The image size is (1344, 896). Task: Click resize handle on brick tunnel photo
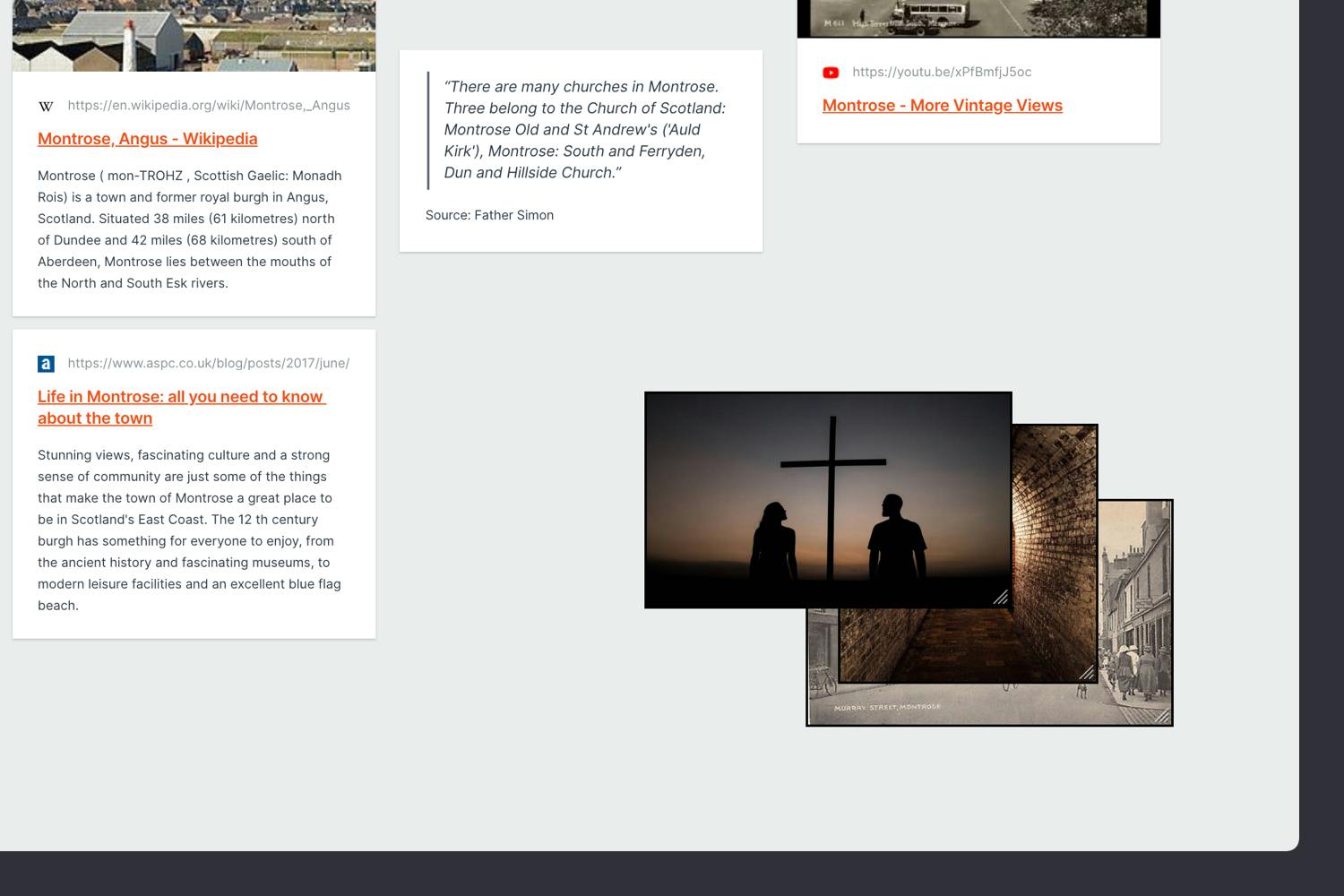(1086, 672)
